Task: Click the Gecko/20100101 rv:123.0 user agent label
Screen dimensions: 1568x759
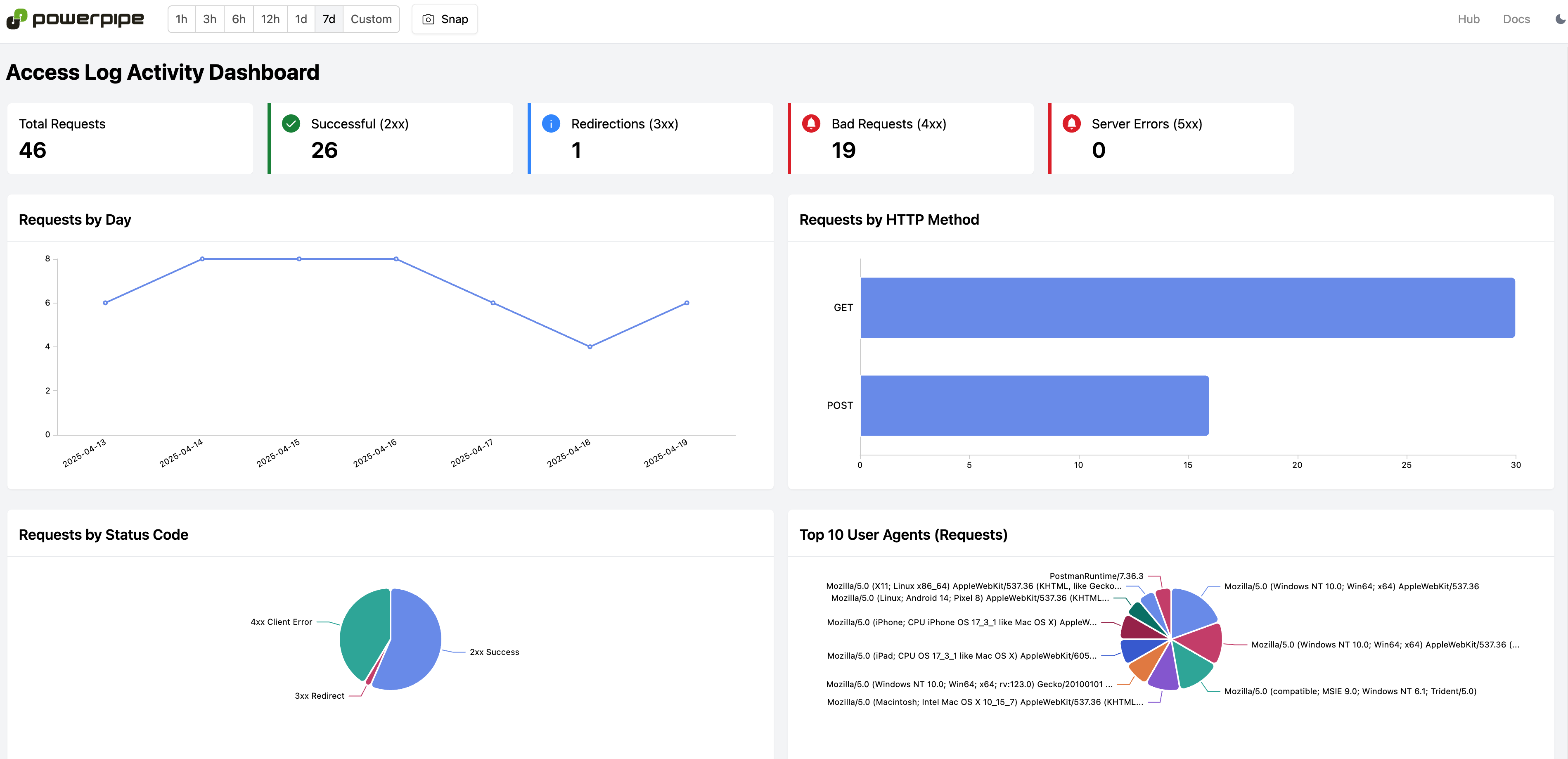Action: click(x=969, y=684)
